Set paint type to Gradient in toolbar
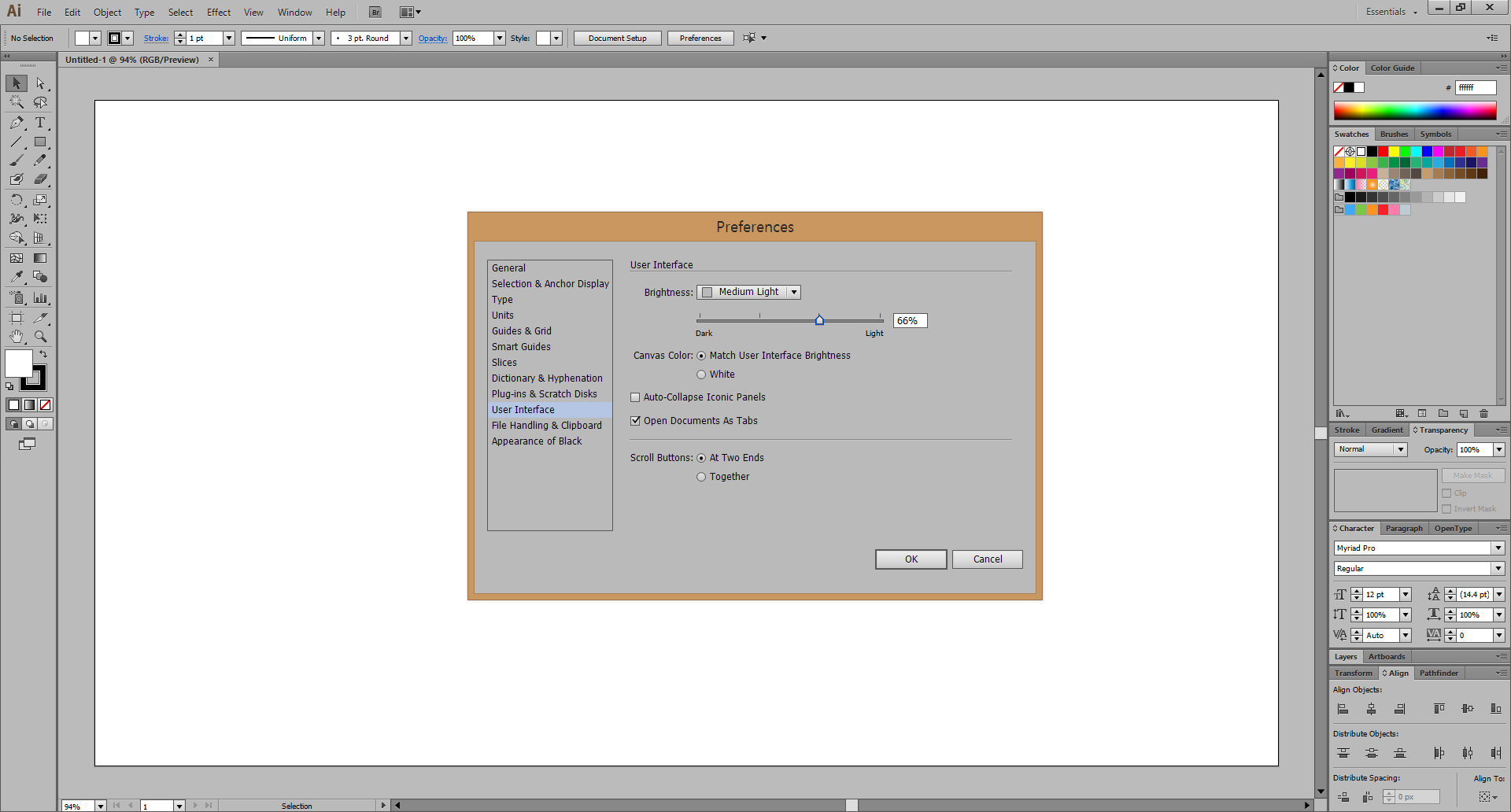The image size is (1511, 812). (x=29, y=404)
